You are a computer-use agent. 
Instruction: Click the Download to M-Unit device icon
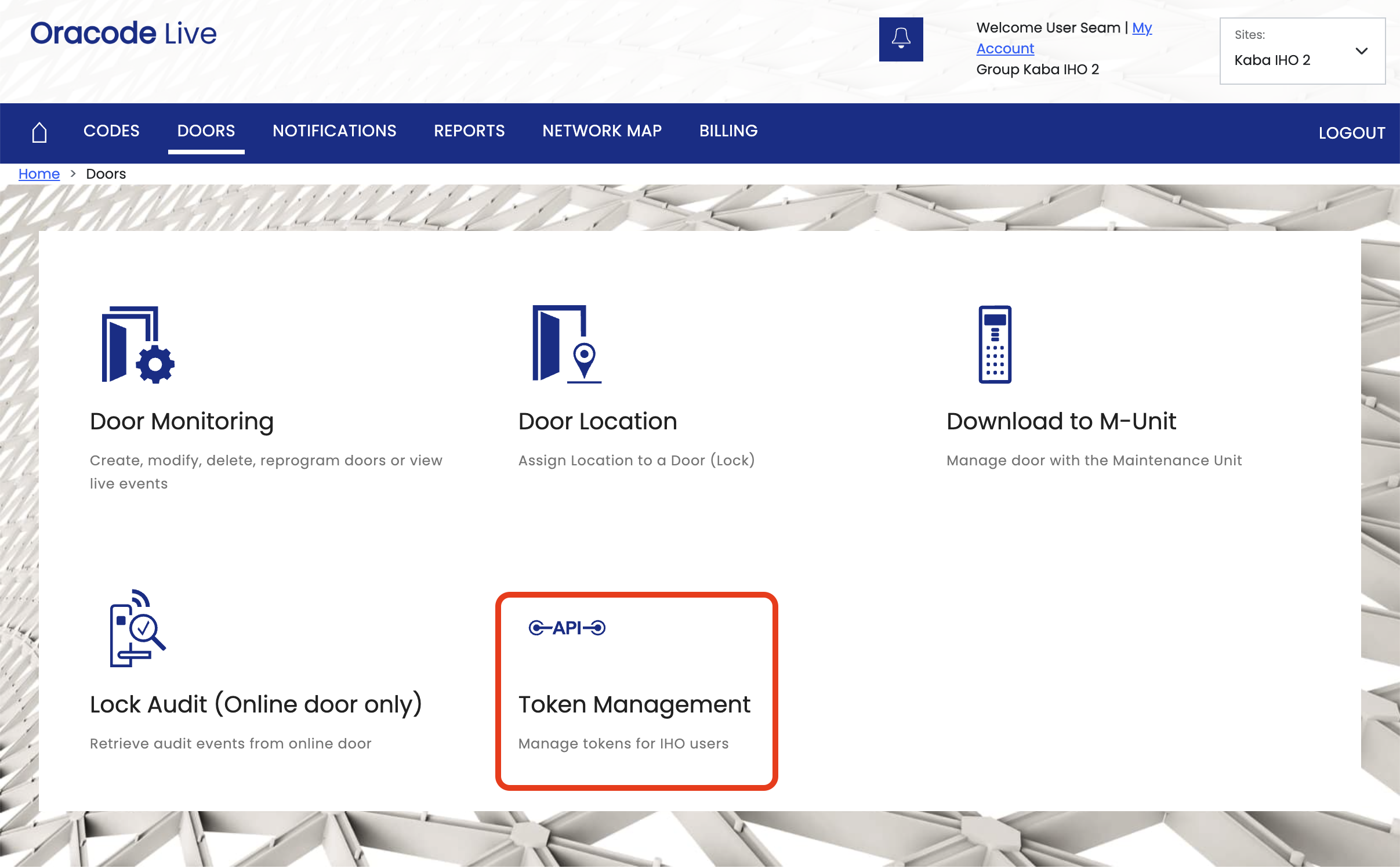995,345
